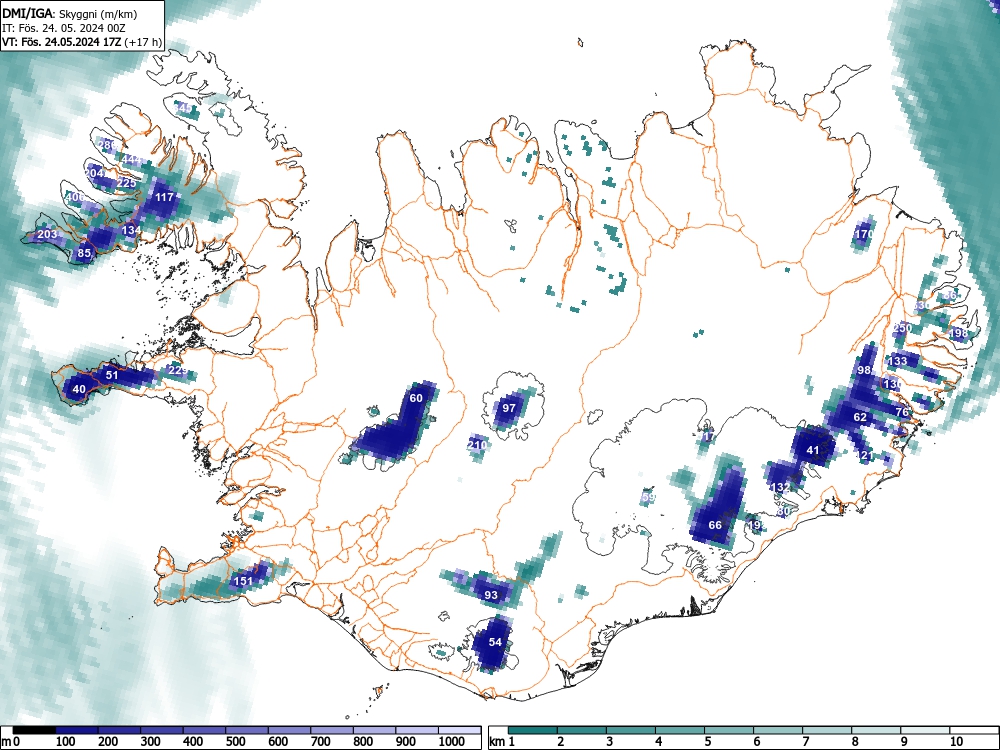Click the visibility value 203
The height and width of the screenshot is (750, 1000).
[47, 234]
